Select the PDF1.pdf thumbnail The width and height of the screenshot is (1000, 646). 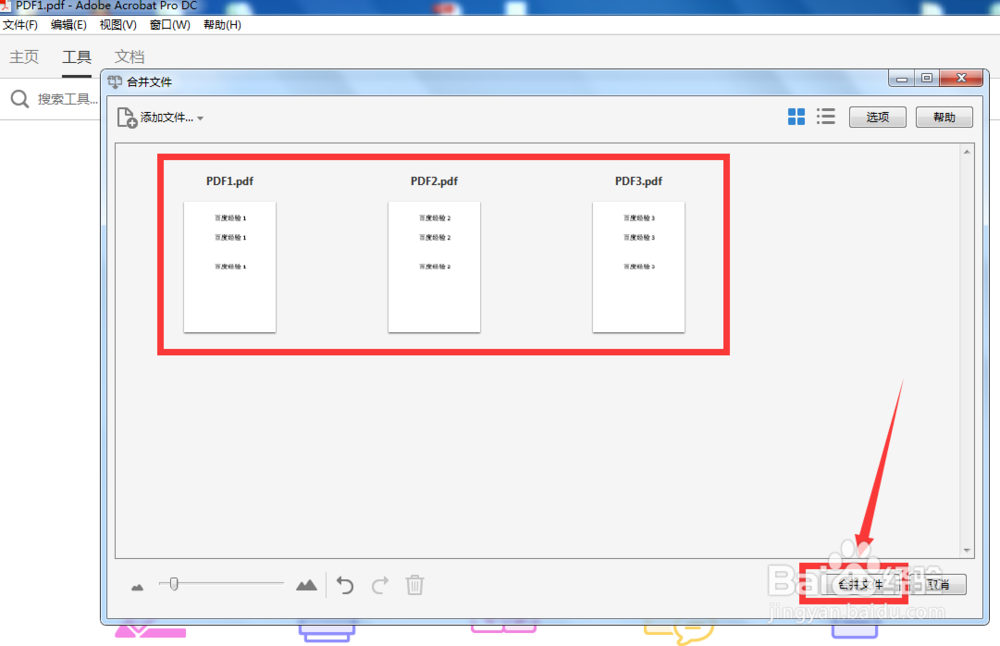[x=230, y=267]
